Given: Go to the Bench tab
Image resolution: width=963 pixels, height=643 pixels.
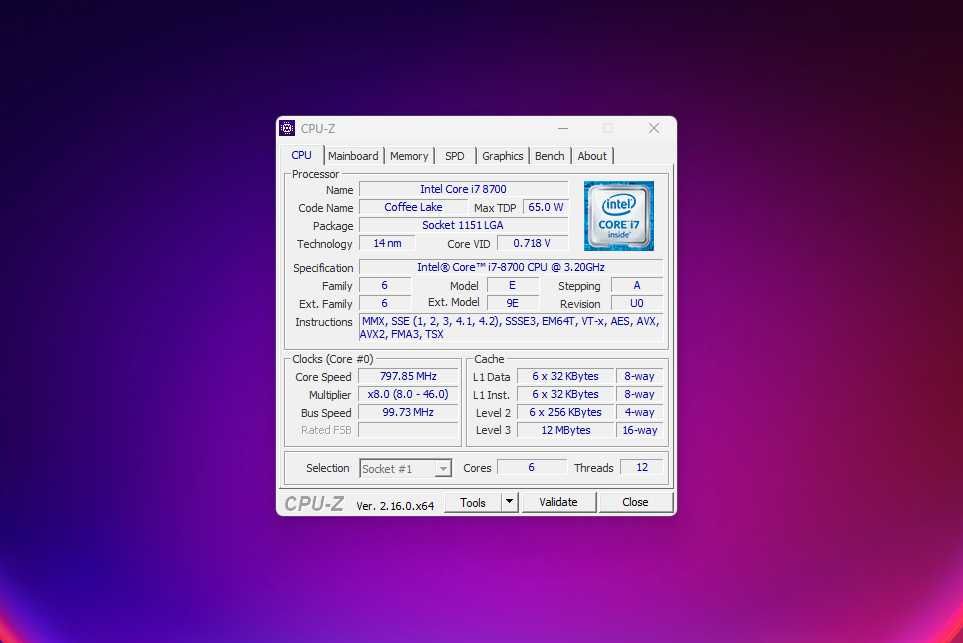Looking at the screenshot, I should 550,156.
